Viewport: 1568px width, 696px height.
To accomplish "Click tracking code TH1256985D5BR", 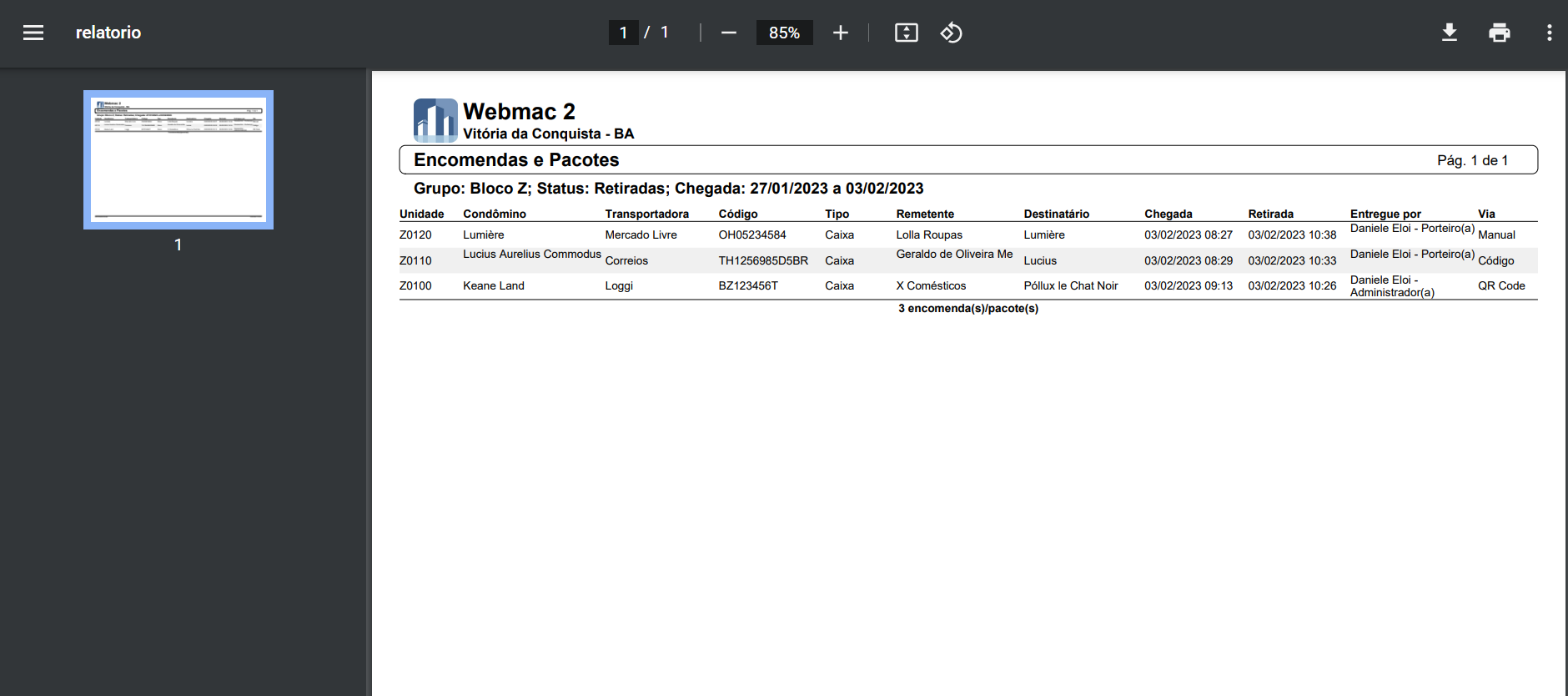I will point(763,260).
